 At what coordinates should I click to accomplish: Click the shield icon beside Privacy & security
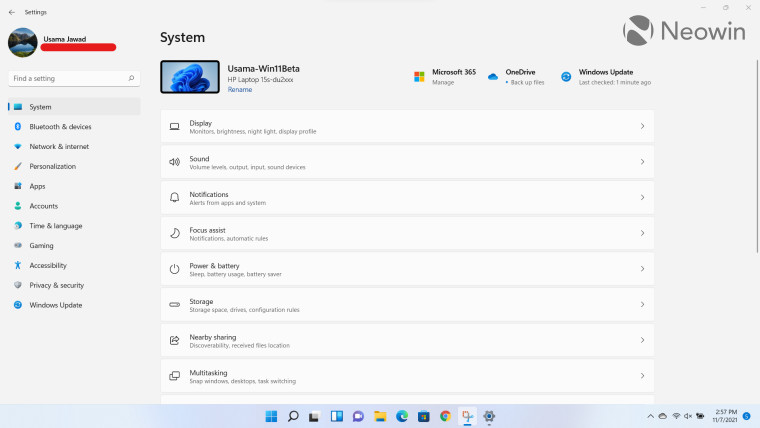pyautogui.click(x=18, y=285)
